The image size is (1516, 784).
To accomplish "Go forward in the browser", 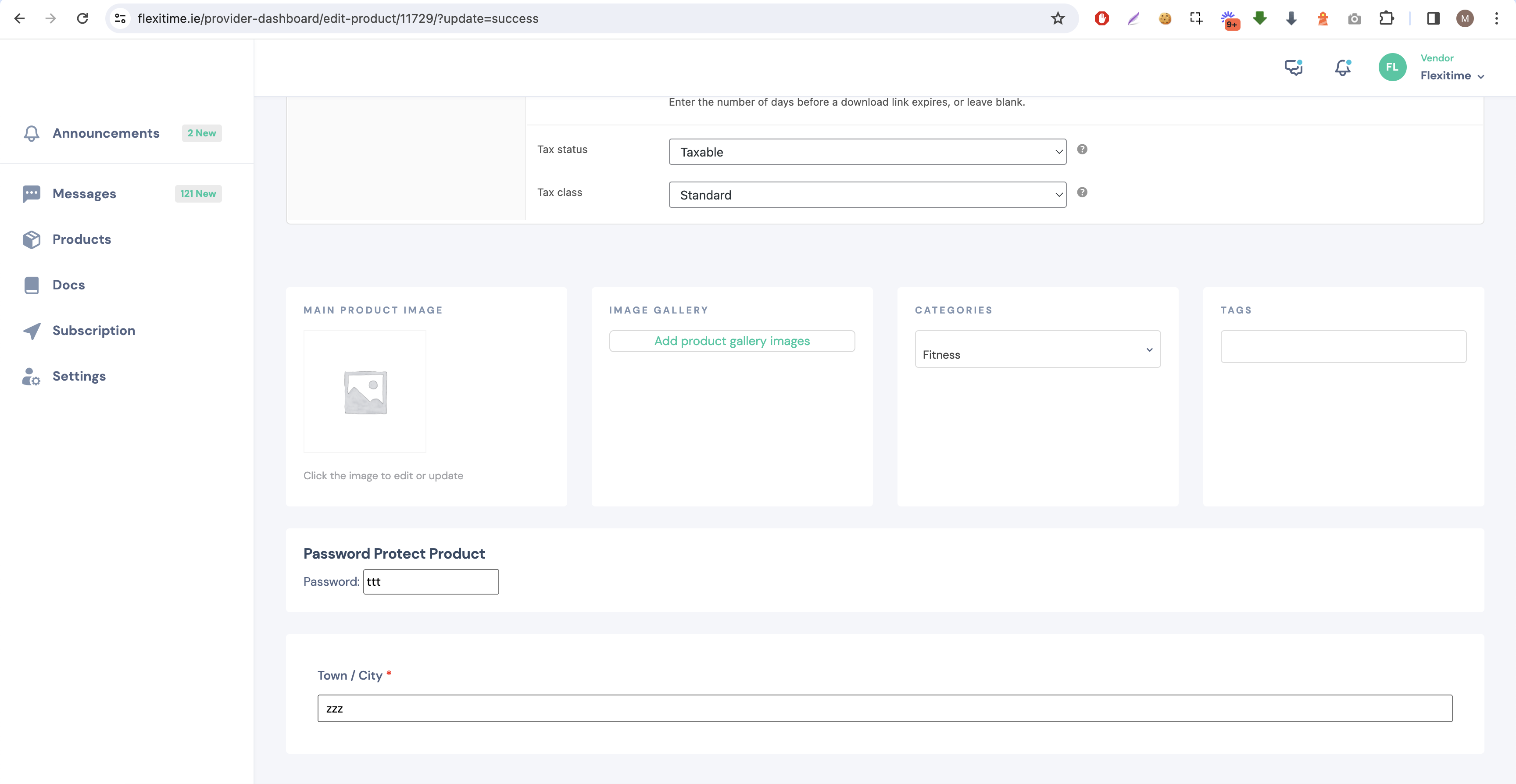I will point(50,18).
